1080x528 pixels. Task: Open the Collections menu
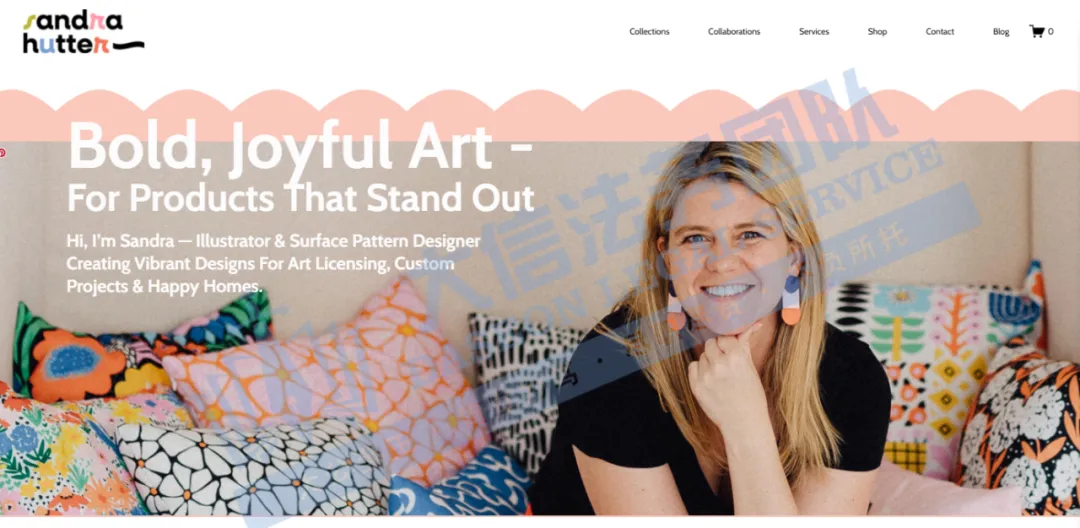(649, 32)
